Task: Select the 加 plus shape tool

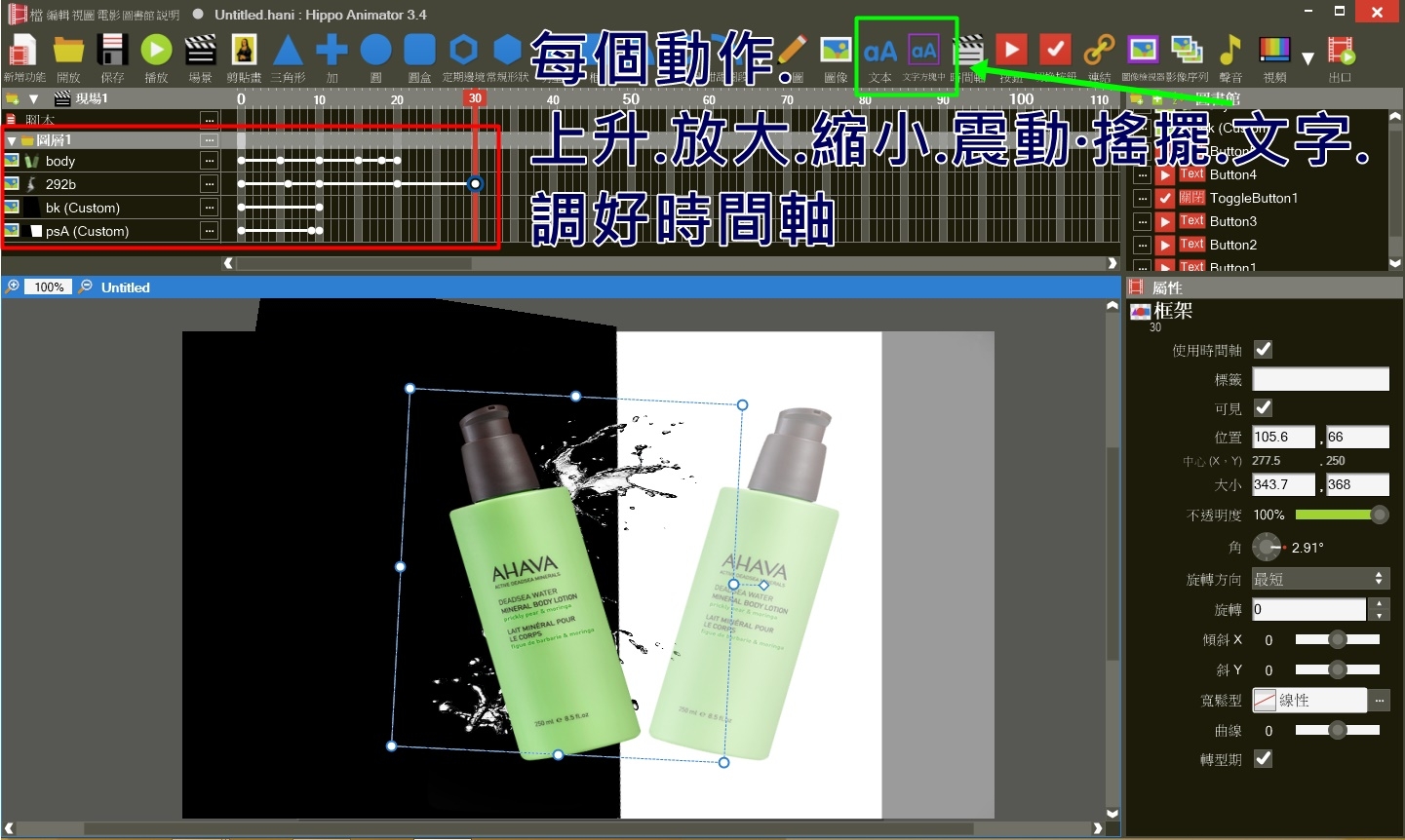Action: coord(332,50)
